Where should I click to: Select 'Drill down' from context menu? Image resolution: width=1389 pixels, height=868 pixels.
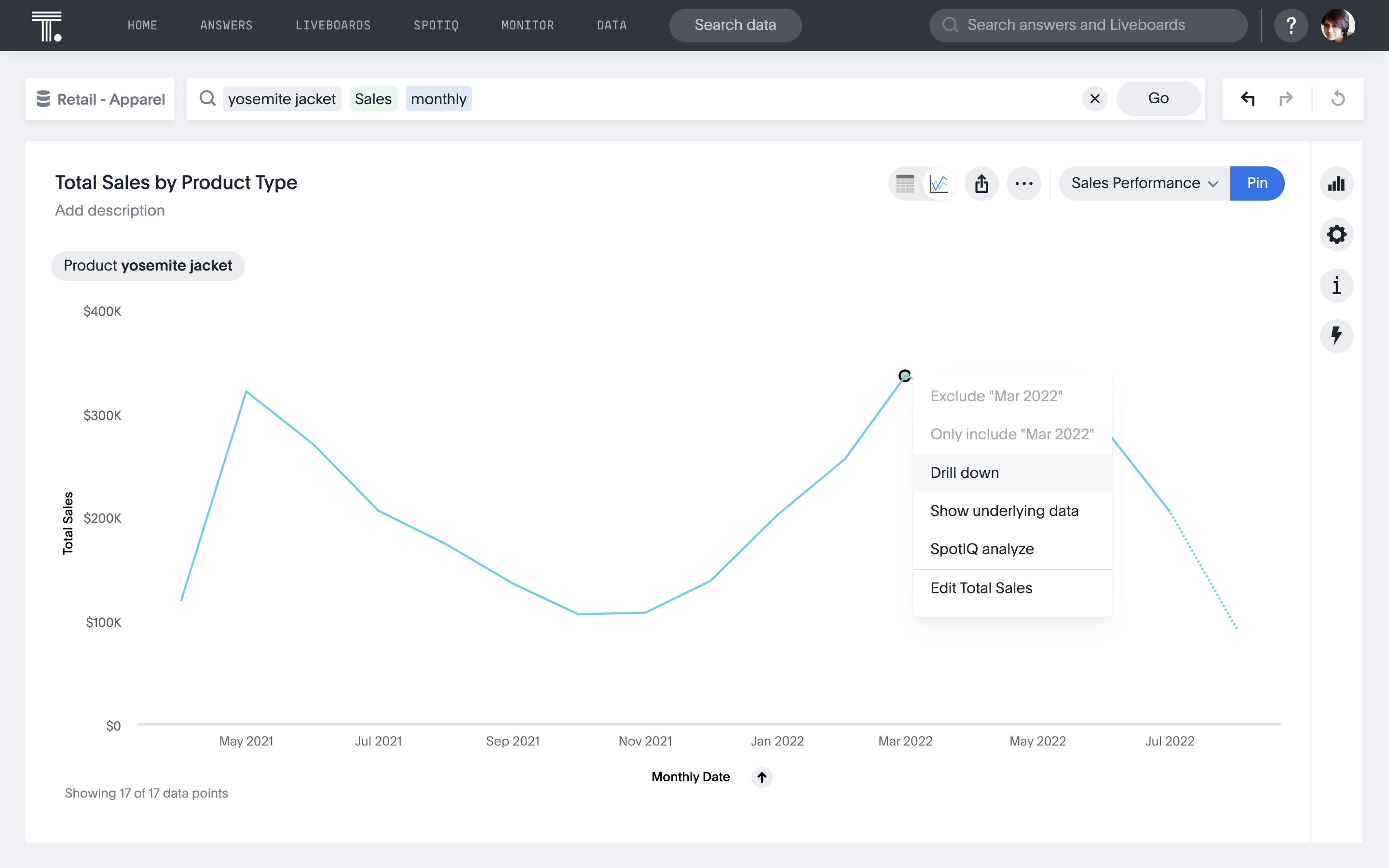coord(964,472)
